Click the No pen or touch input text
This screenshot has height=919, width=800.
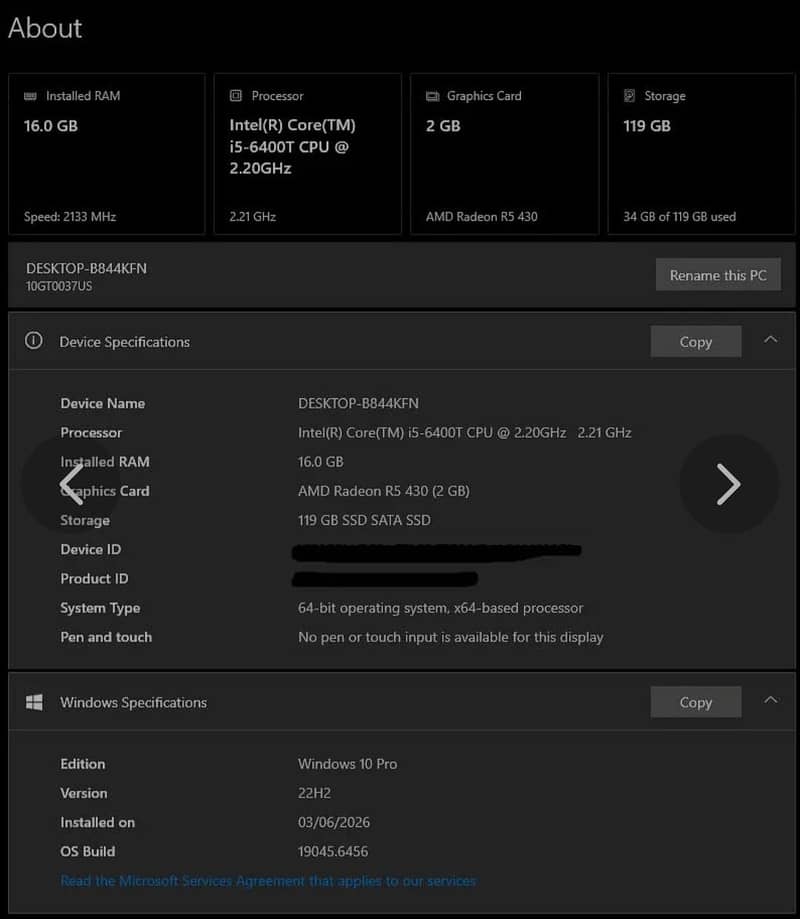click(450, 637)
